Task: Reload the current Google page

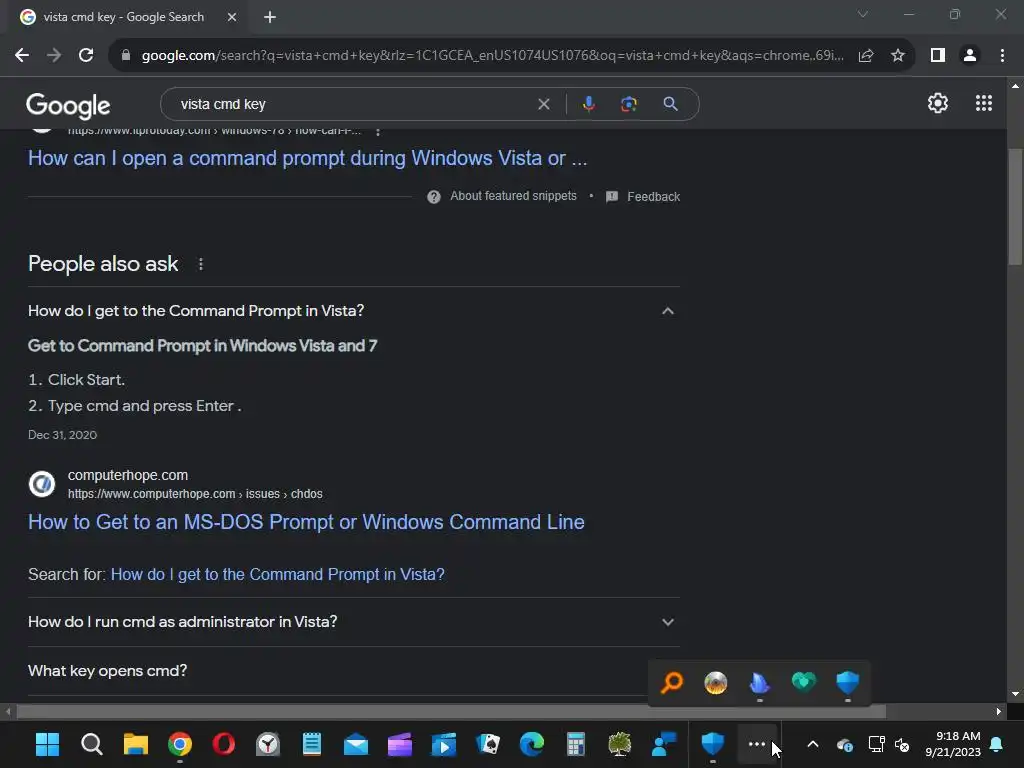Action: 86,56
